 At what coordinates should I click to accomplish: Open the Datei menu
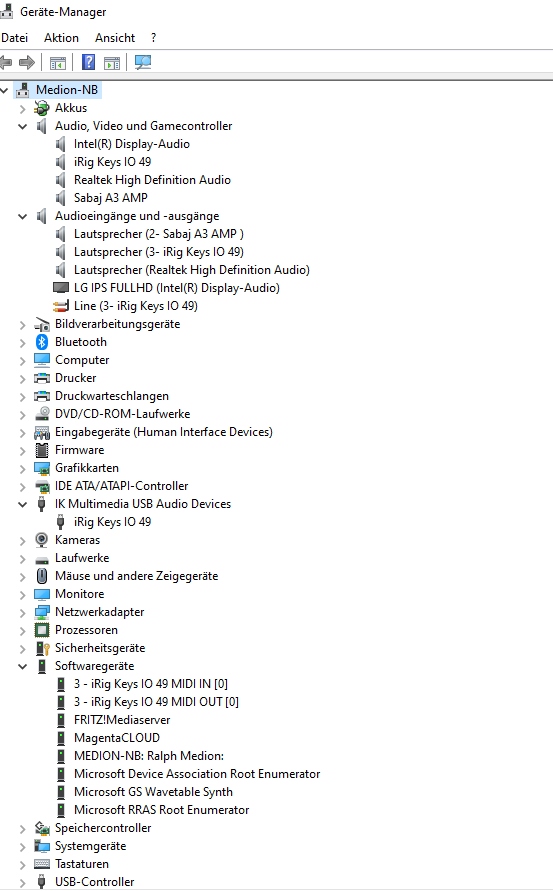15,38
